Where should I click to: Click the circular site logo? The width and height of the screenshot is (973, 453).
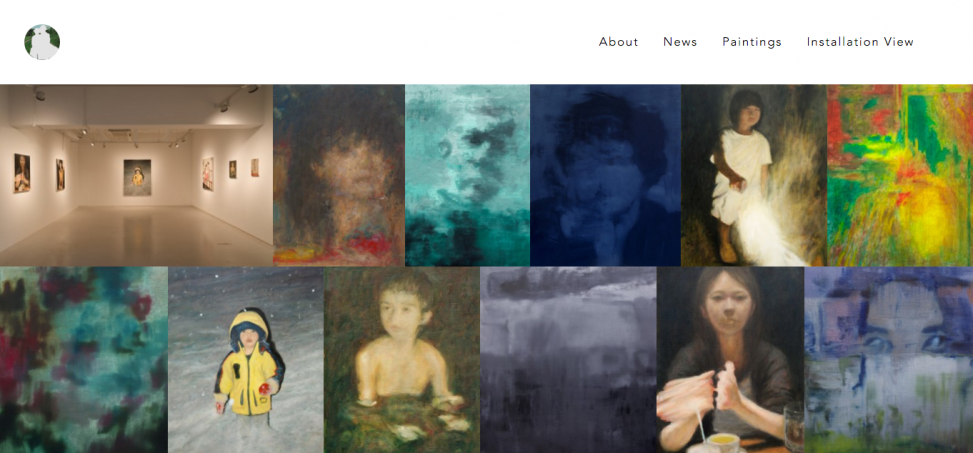(42, 42)
